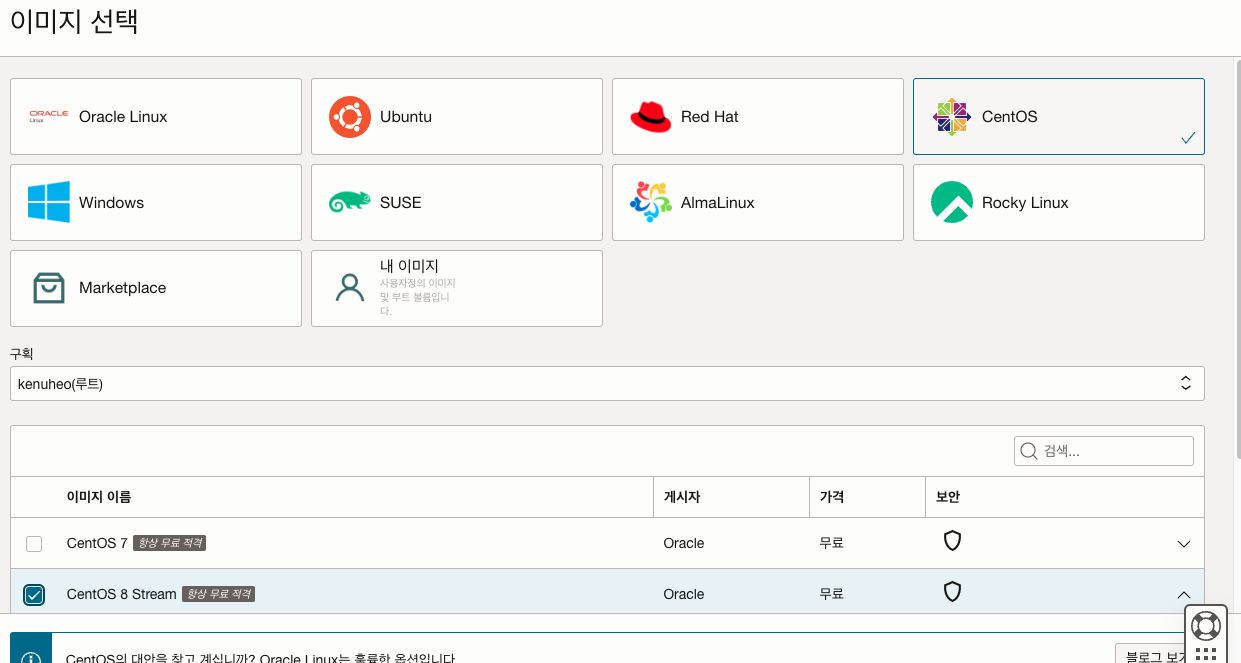The height and width of the screenshot is (663, 1241).
Task: Pick the AlmaLinux image card
Action: pyautogui.click(x=758, y=203)
